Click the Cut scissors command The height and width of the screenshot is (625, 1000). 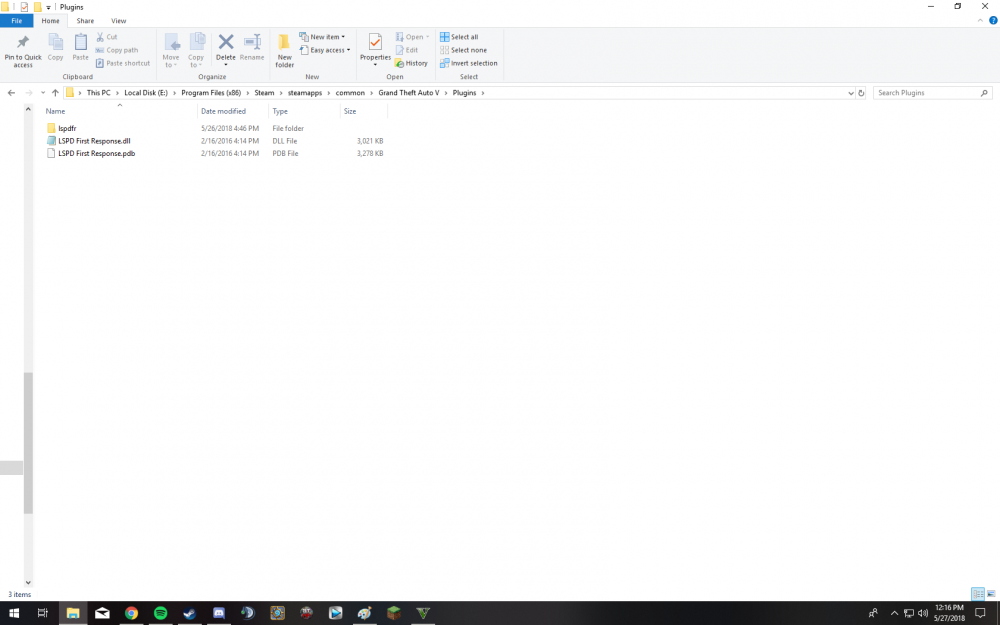[107, 37]
